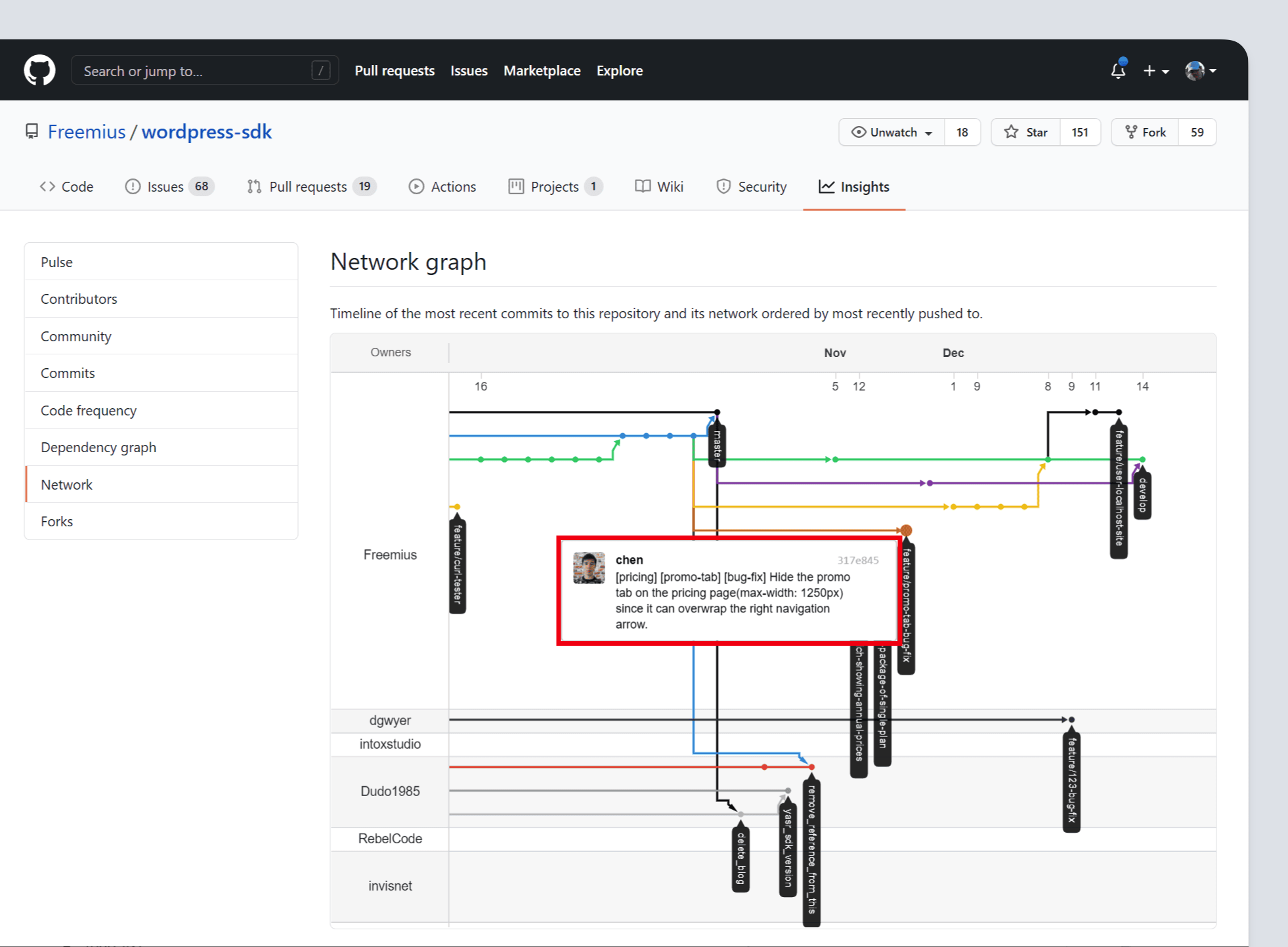Click the Security shield icon
This screenshot has width=1288, height=947.
(x=723, y=186)
